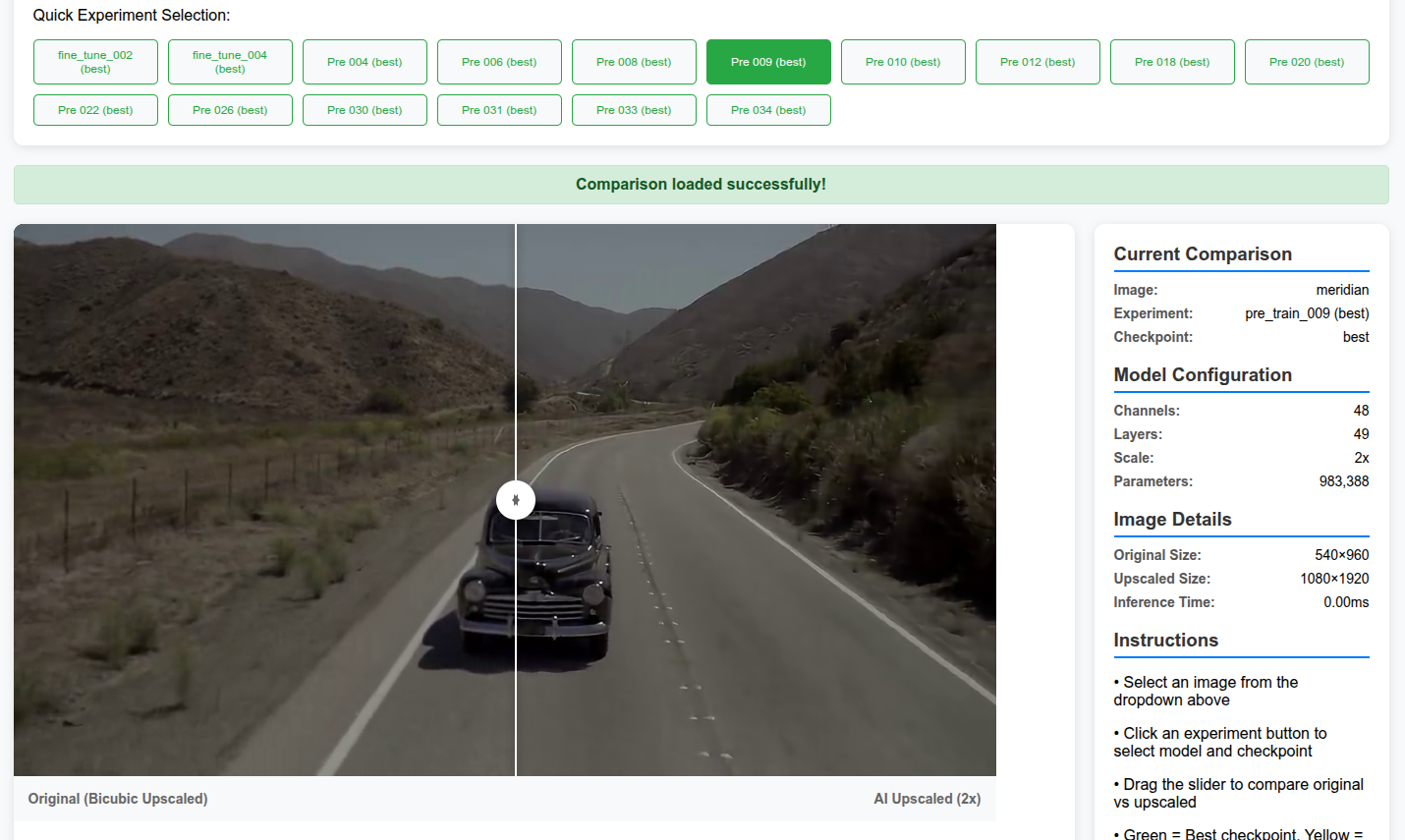
Task: Switch to the Pre 010 (best) experiment
Action: tap(903, 61)
